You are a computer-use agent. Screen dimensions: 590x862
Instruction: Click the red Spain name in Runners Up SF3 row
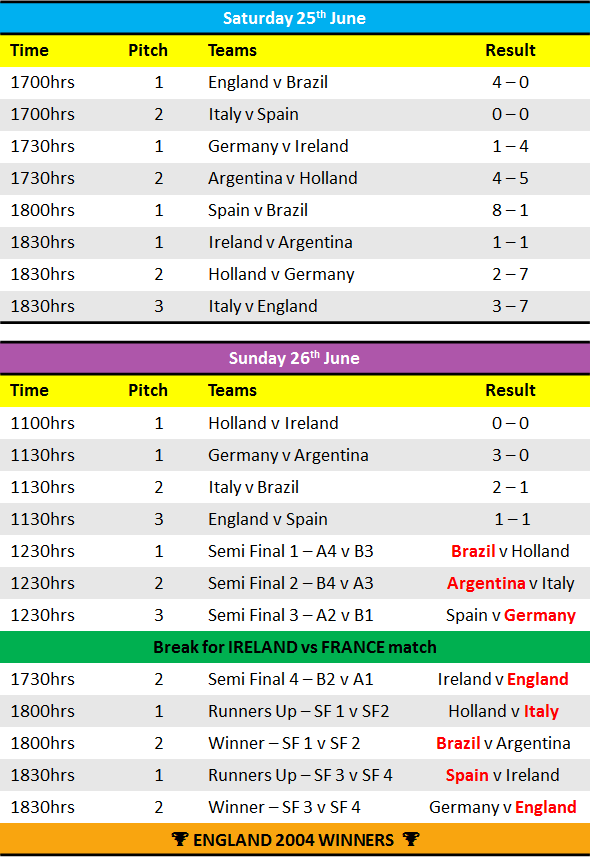[467, 776]
